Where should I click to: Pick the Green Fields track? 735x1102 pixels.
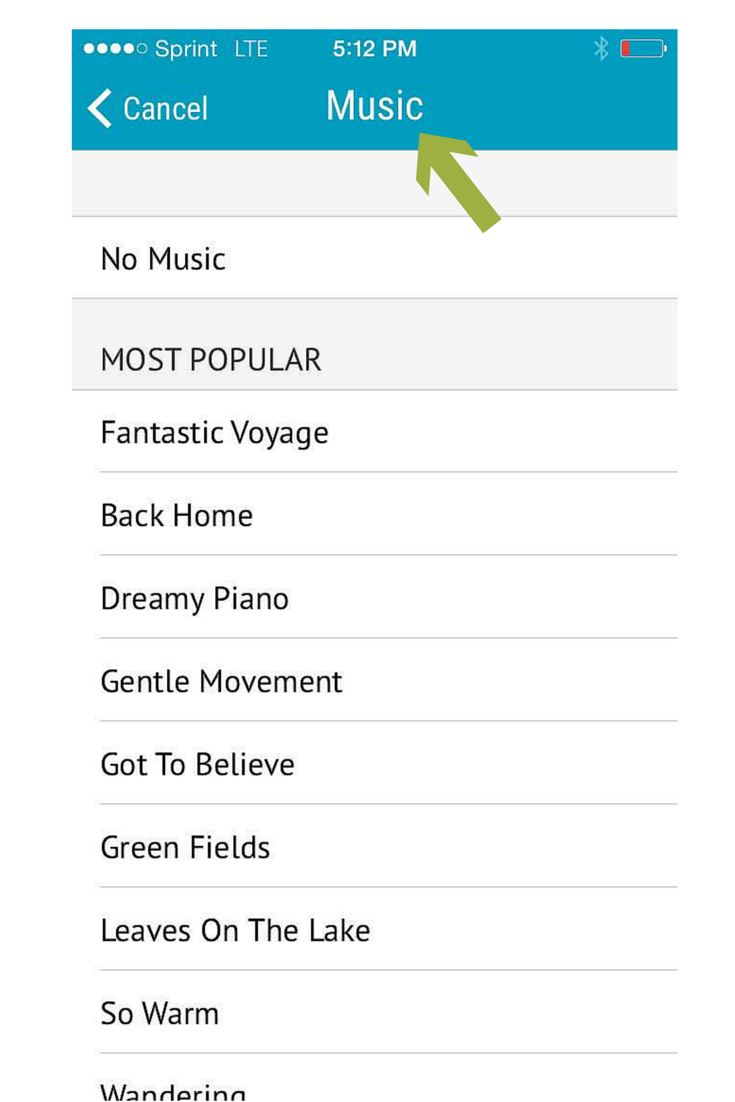tap(375, 846)
